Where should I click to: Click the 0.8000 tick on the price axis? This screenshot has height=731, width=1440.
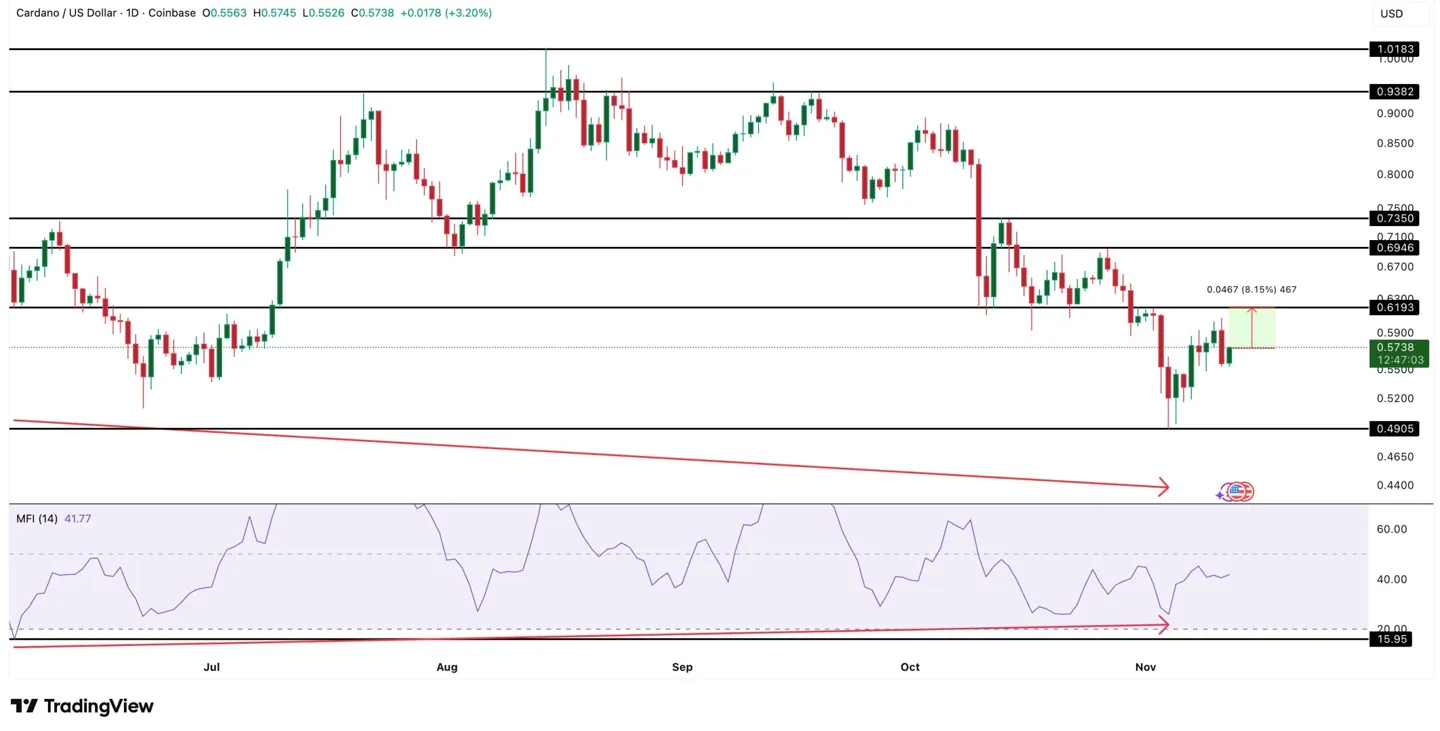pyautogui.click(x=1396, y=175)
